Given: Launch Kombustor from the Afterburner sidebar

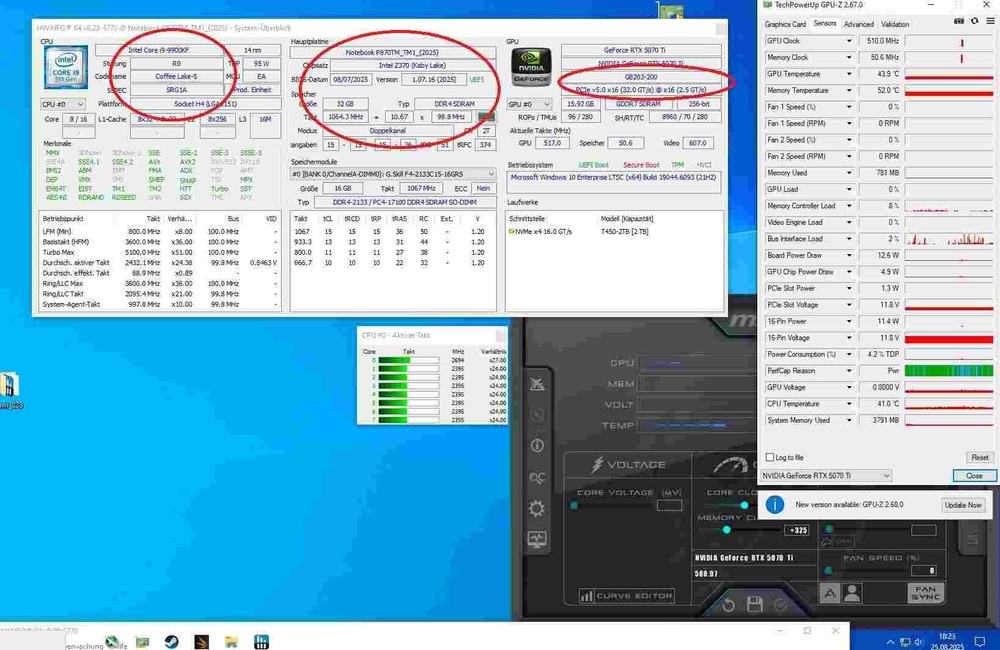Looking at the screenshot, I should pos(537,383).
